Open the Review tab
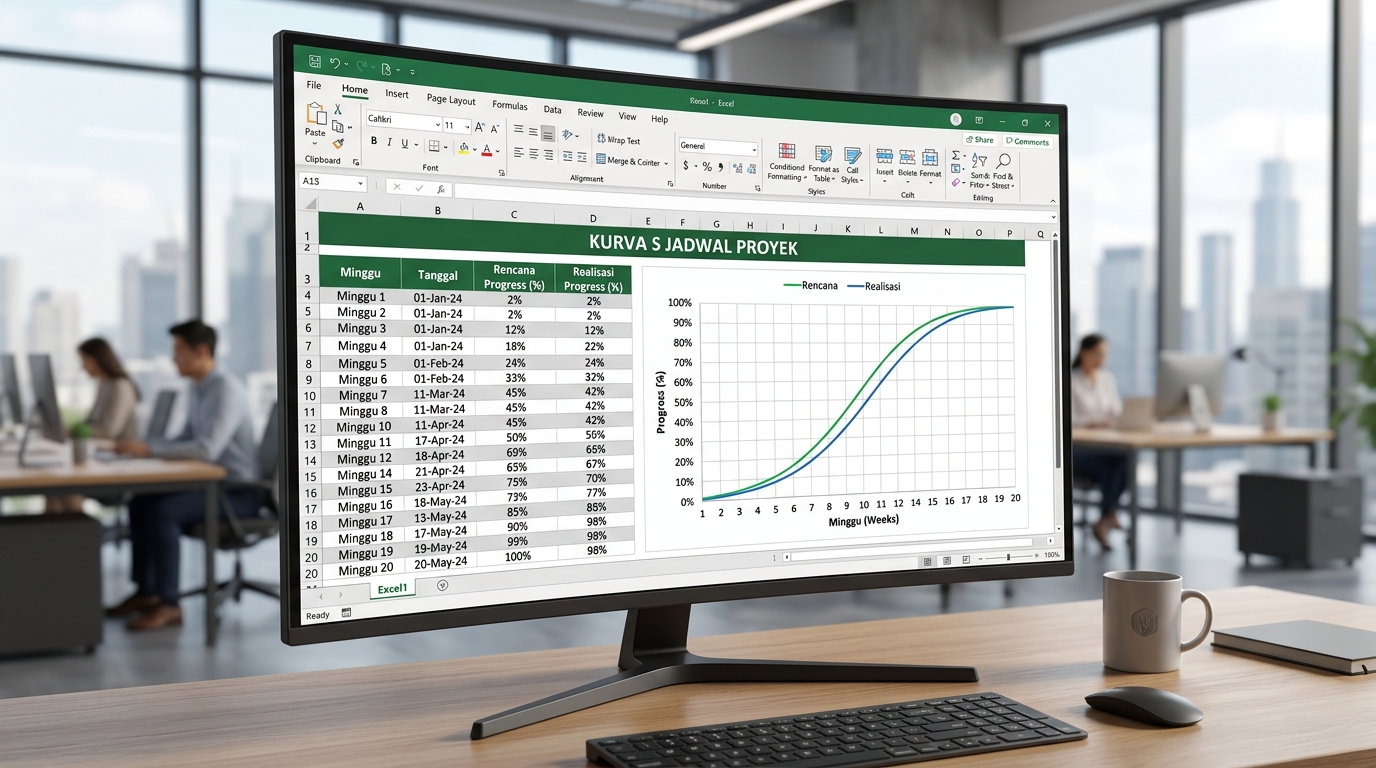The height and width of the screenshot is (768, 1376). pyautogui.click(x=590, y=113)
